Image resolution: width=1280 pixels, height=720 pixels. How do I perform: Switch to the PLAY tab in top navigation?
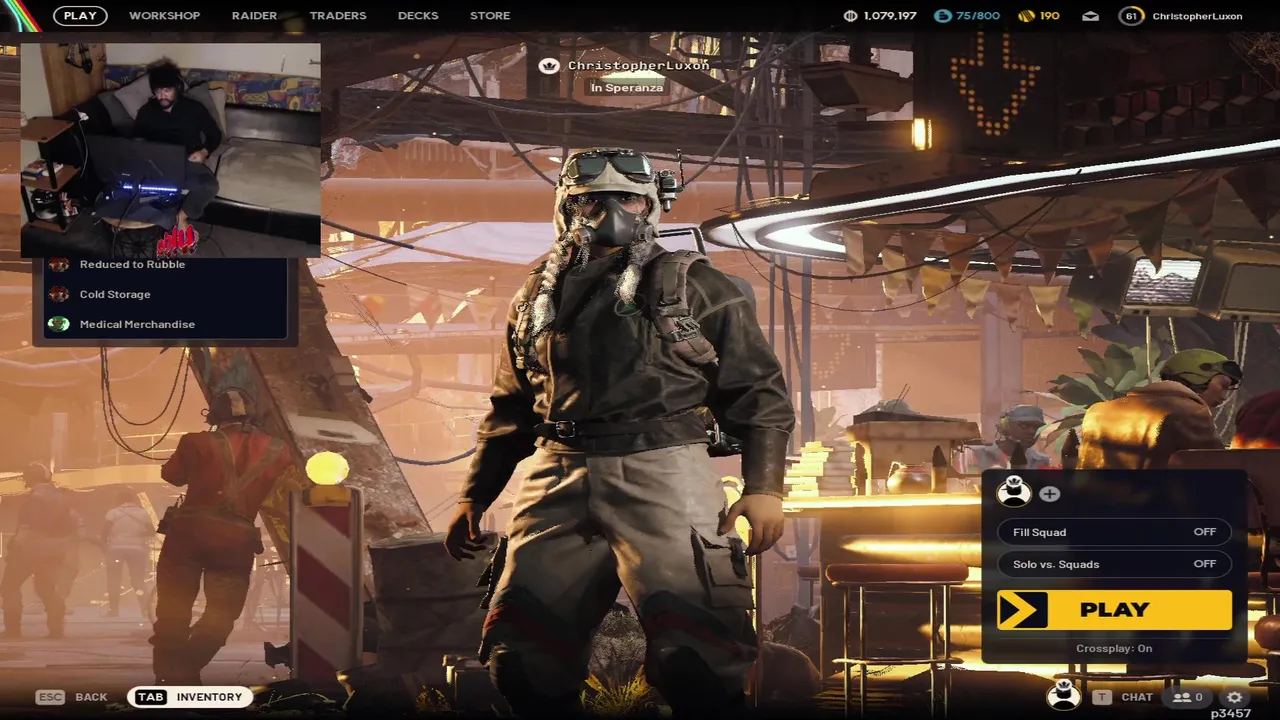coord(80,16)
